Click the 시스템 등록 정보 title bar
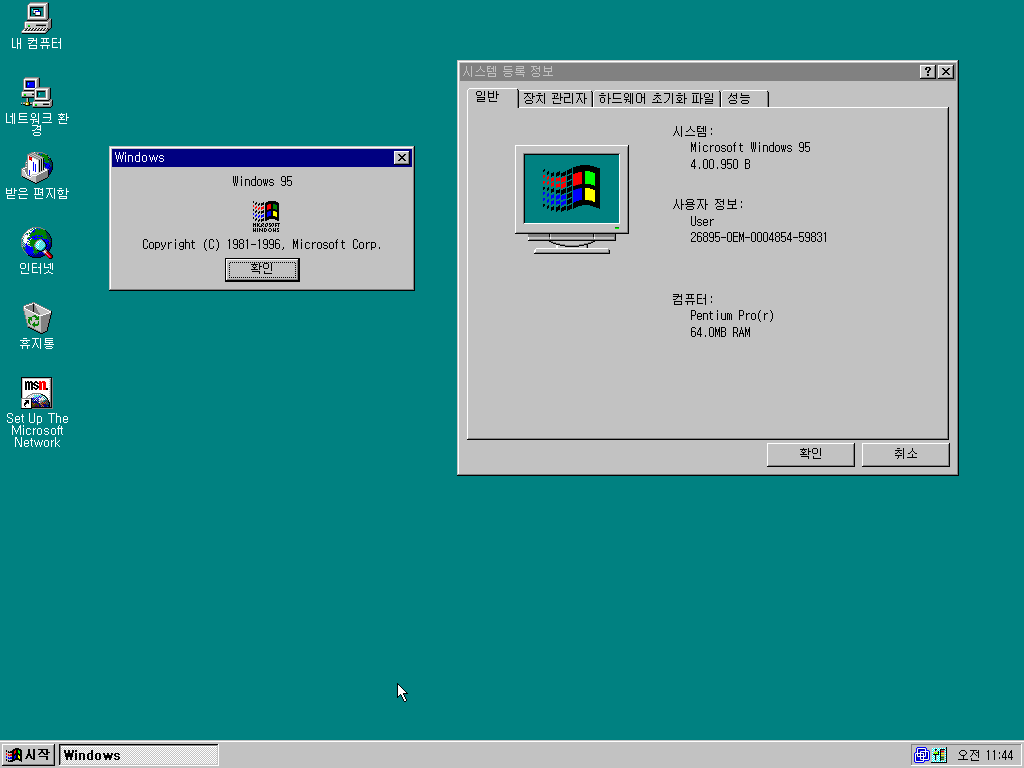This screenshot has width=1024, height=768. point(689,72)
